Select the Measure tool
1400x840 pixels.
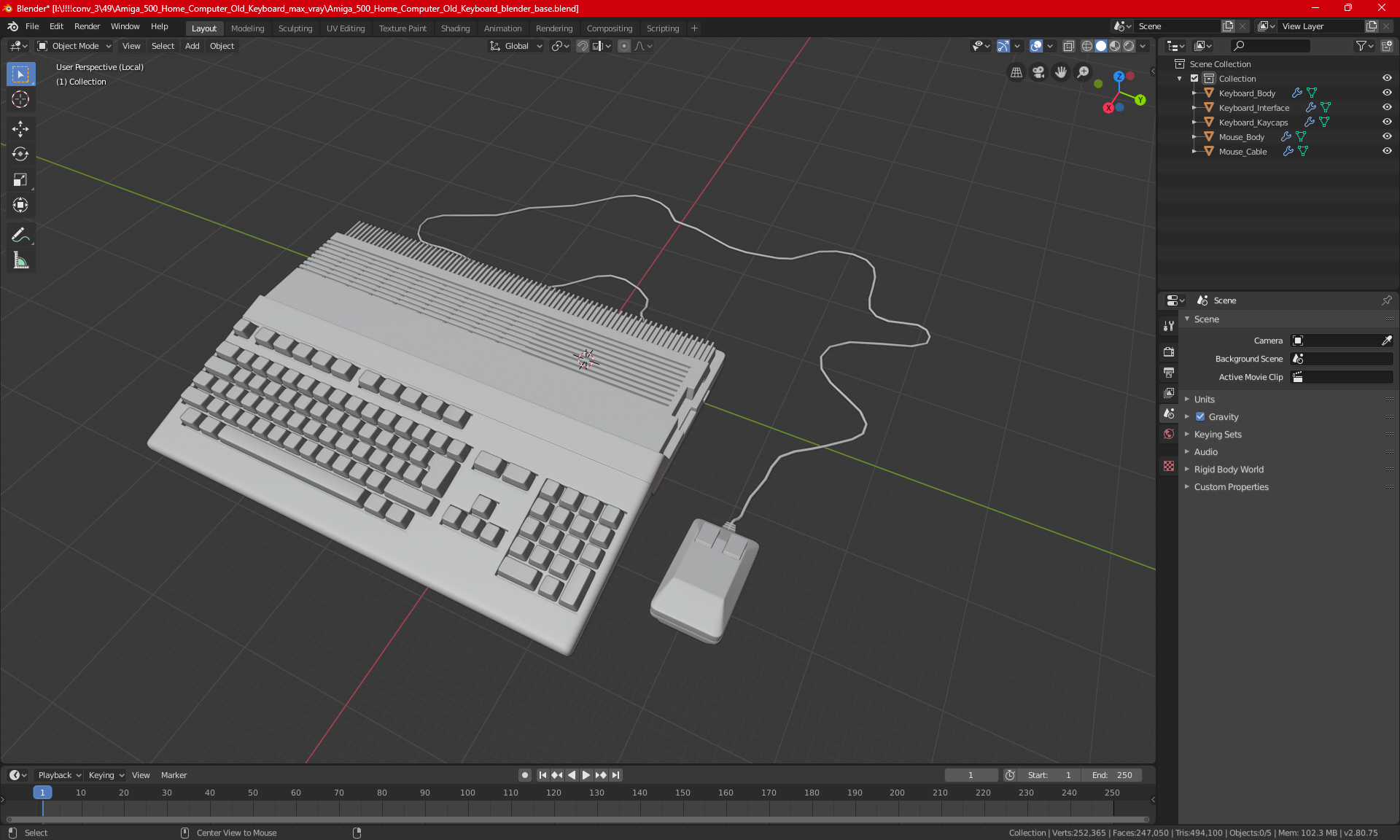click(20, 260)
